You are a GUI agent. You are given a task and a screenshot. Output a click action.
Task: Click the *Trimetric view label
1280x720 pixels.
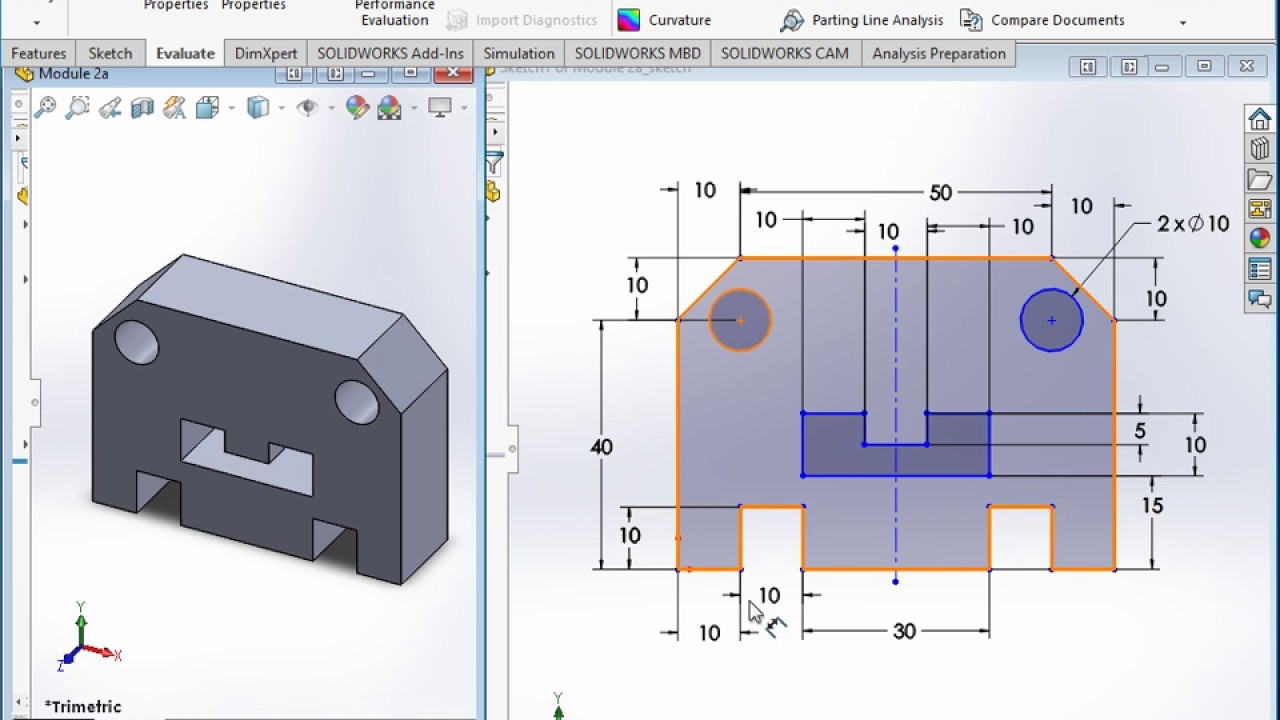pyautogui.click(x=83, y=707)
